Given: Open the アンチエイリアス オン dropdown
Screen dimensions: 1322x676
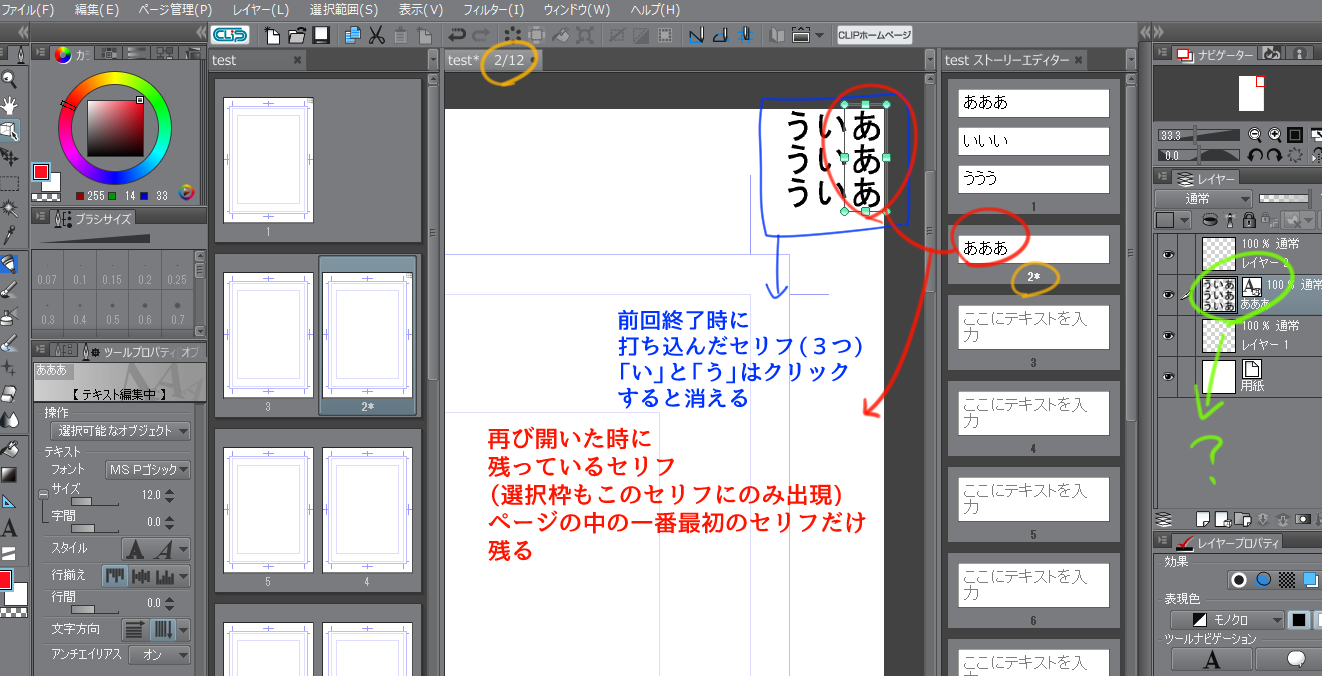Looking at the screenshot, I should point(160,654).
